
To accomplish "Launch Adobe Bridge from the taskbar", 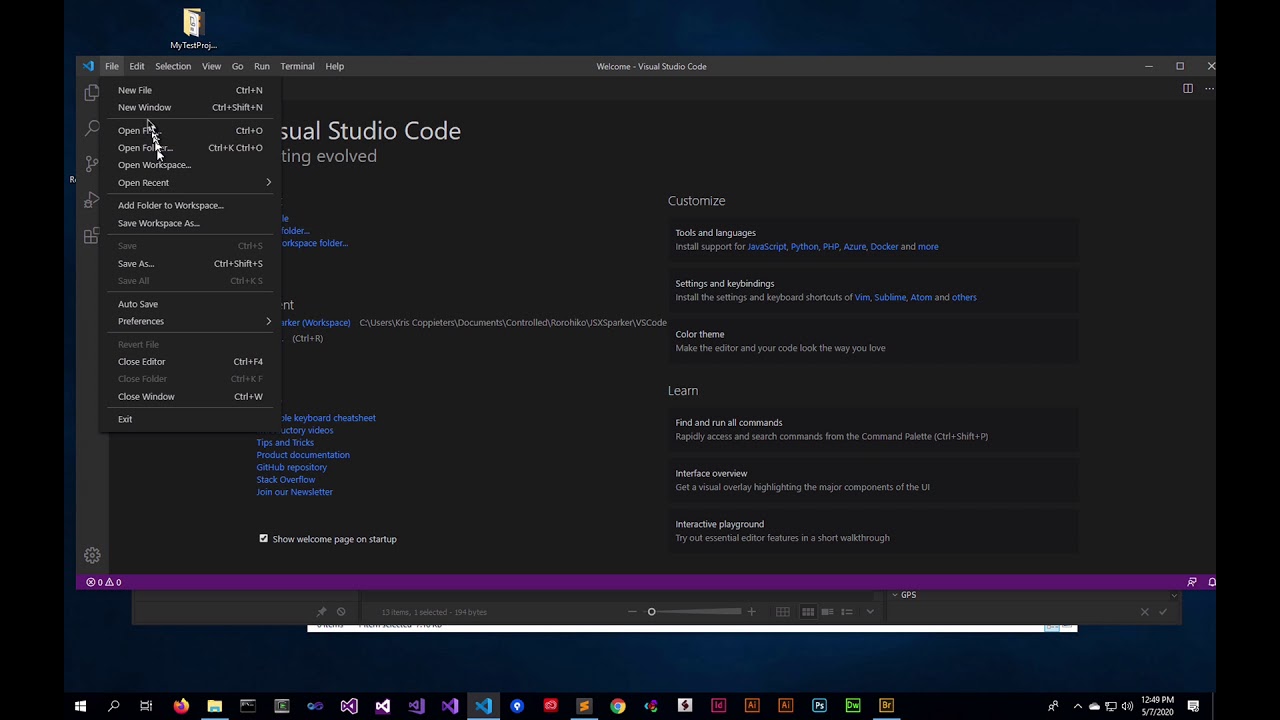I will [x=887, y=706].
